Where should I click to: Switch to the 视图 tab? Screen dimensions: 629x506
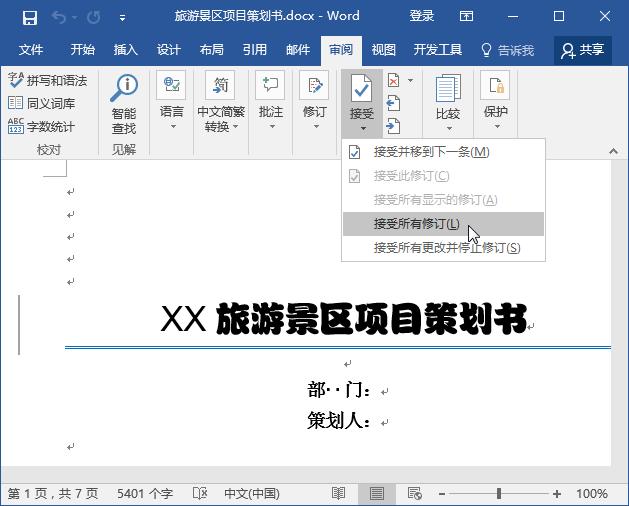click(383, 50)
